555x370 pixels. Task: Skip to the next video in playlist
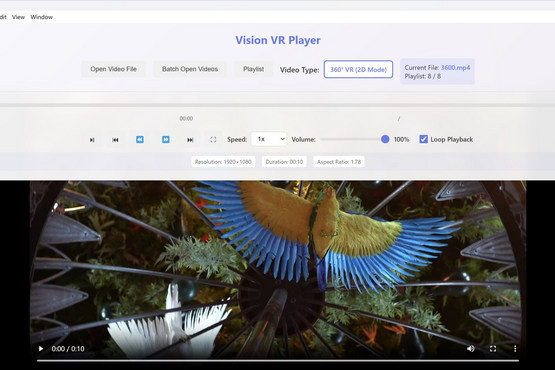[190, 140]
